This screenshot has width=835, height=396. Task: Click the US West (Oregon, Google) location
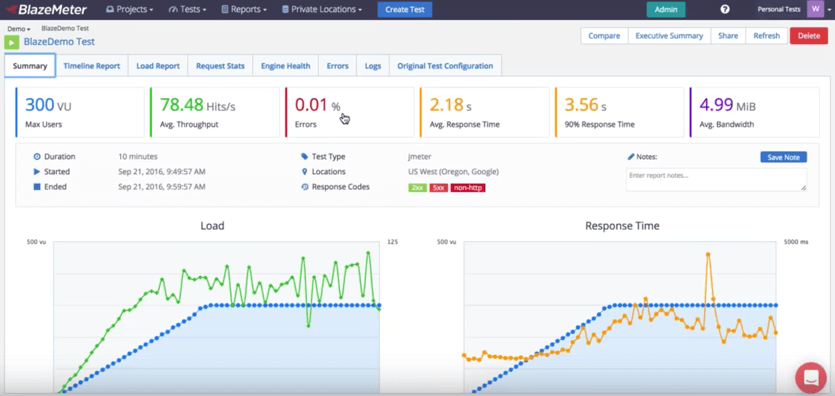pyautogui.click(x=453, y=172)
